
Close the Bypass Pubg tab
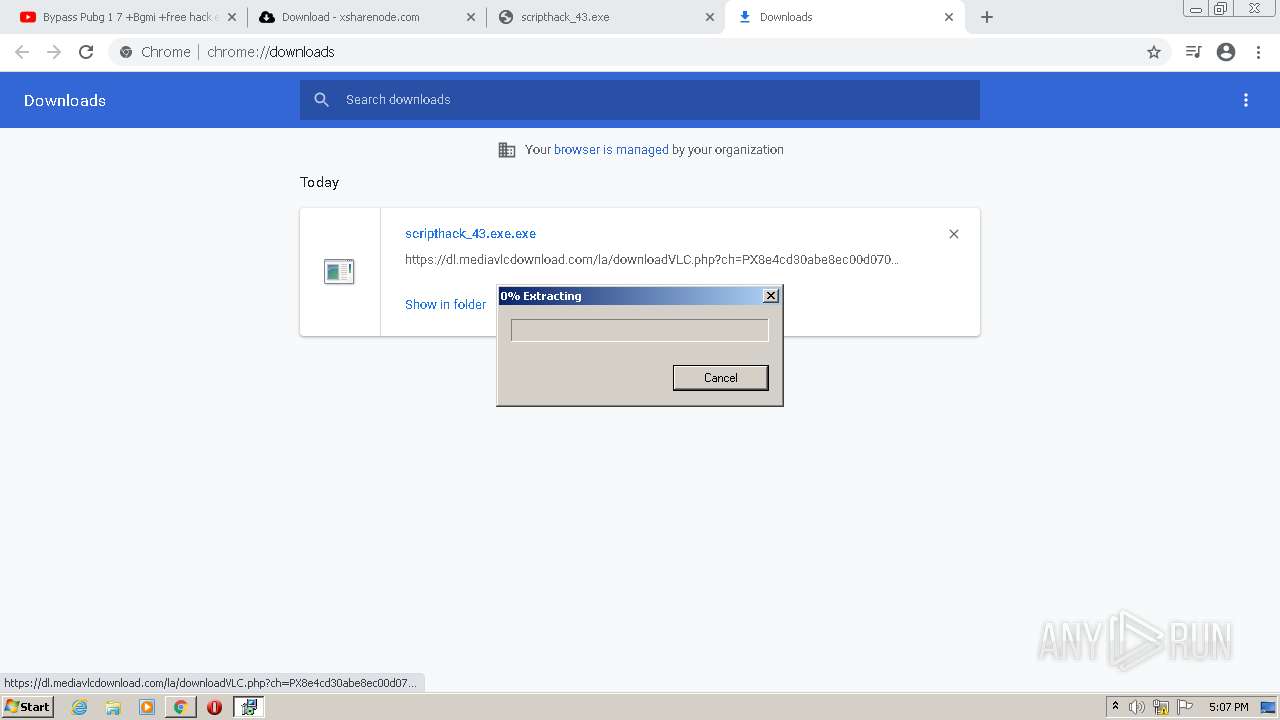pyautogui.click(x=232, y=17)
